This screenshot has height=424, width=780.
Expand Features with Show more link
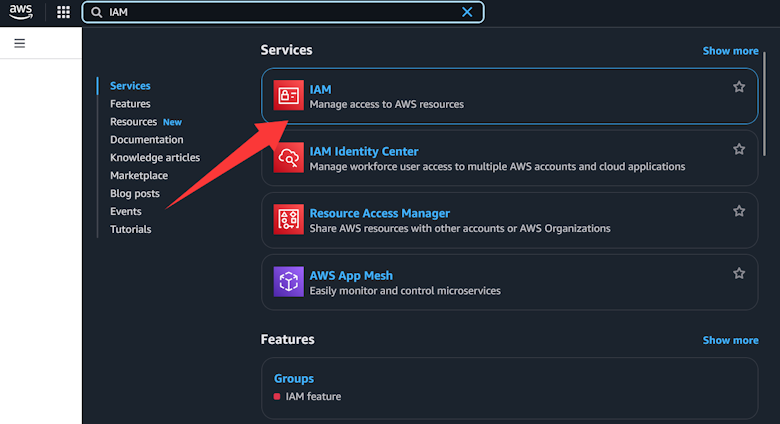[x=730, y=340]
